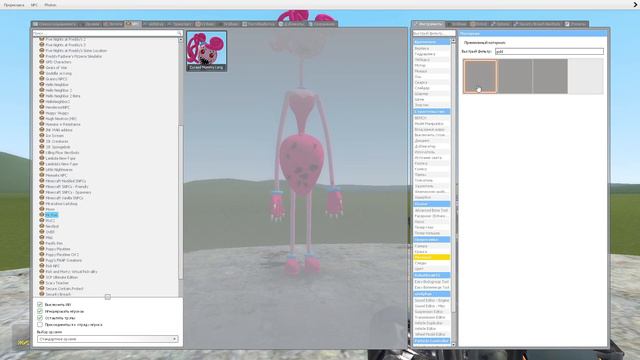This screenshot has width=640, height=360.
Task: Open the Прорисовка menu in the top bar
Action: (x=14, y=5)
